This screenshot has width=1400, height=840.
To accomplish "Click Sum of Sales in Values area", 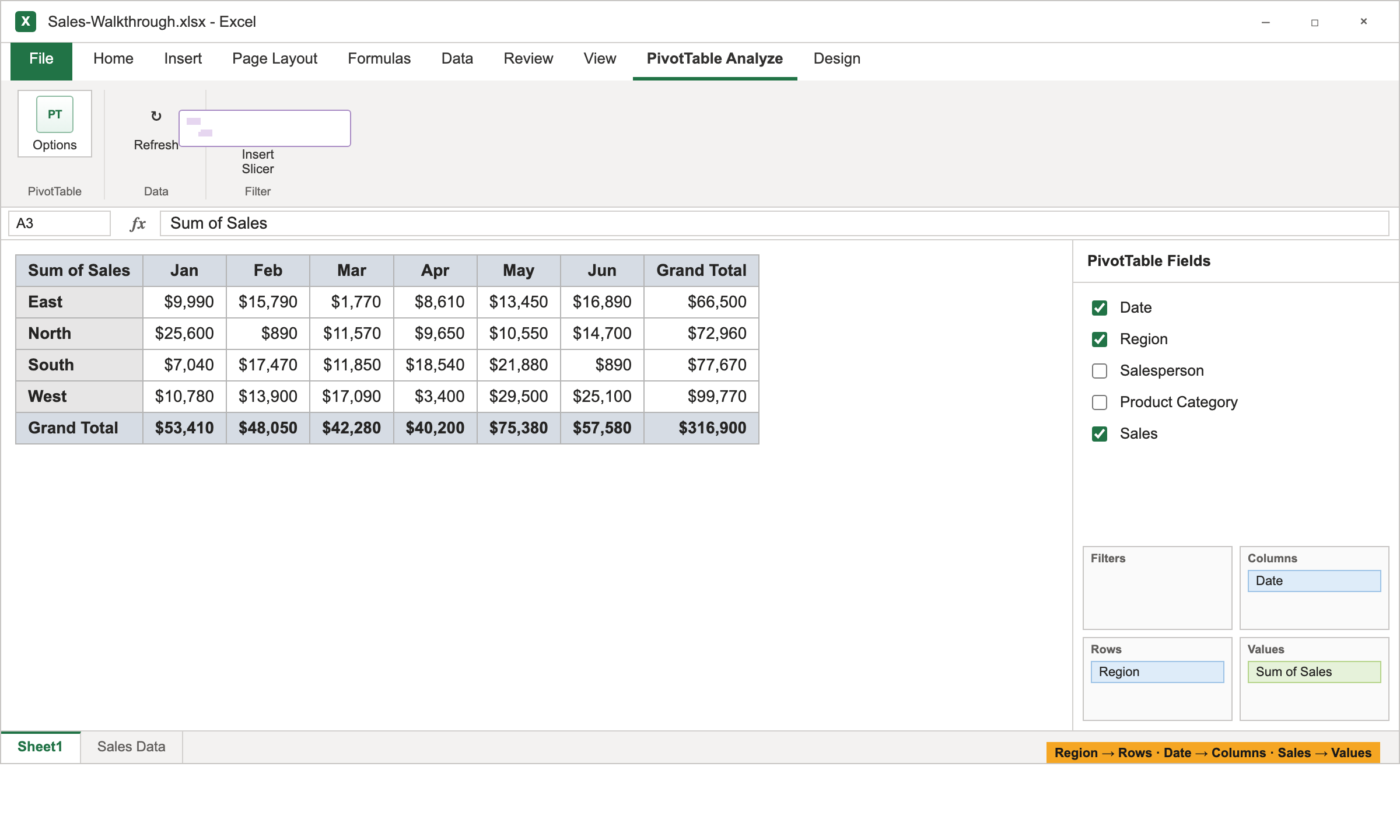I will coord(1314,672).
